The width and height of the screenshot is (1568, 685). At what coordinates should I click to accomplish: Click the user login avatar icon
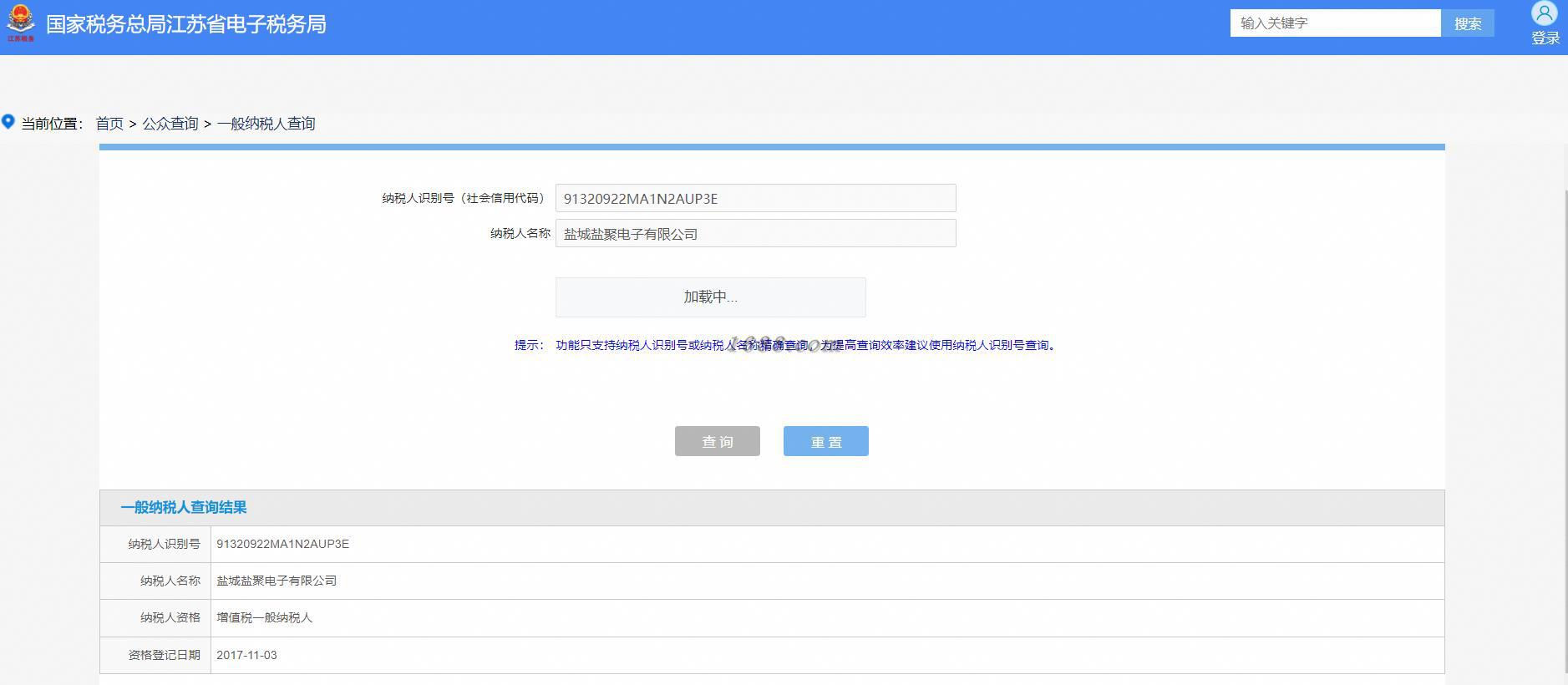pos(1545,13)
